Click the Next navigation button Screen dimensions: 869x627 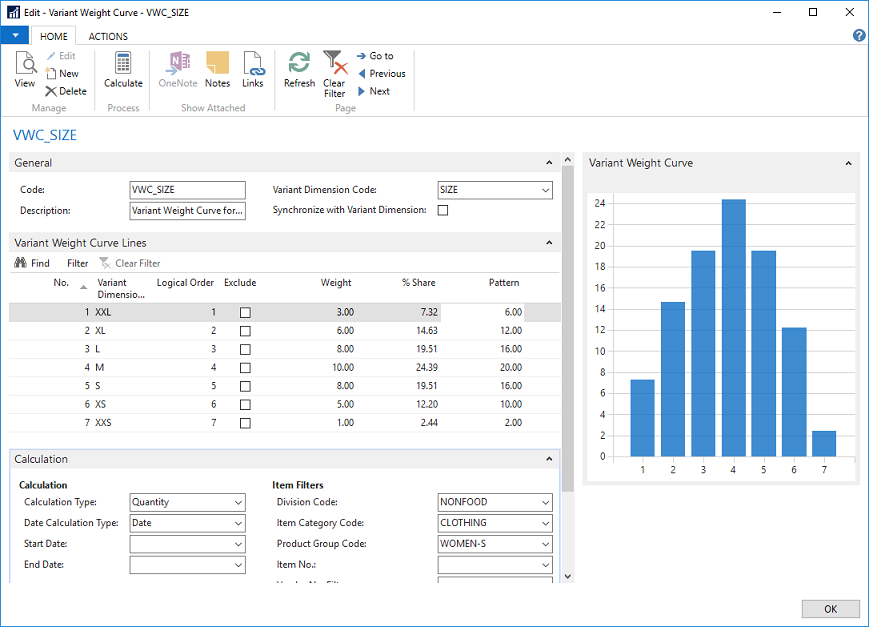tap(374, 91)
